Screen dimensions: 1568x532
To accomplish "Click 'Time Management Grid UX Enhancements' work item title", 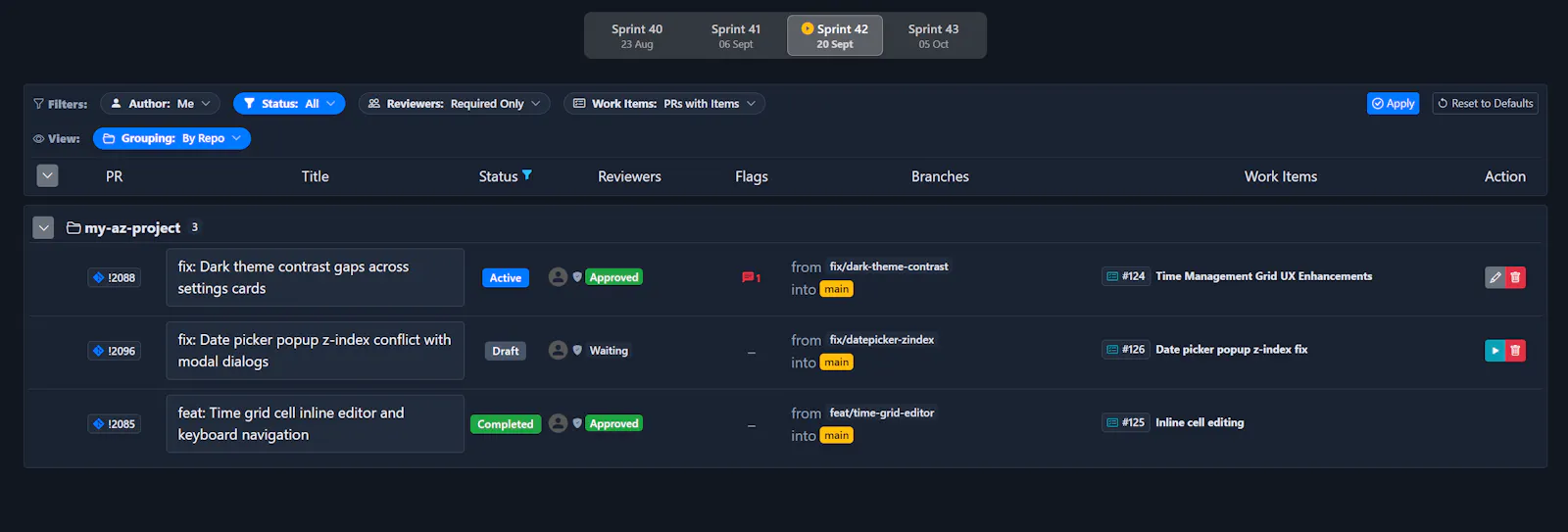I will point(1263,276).
